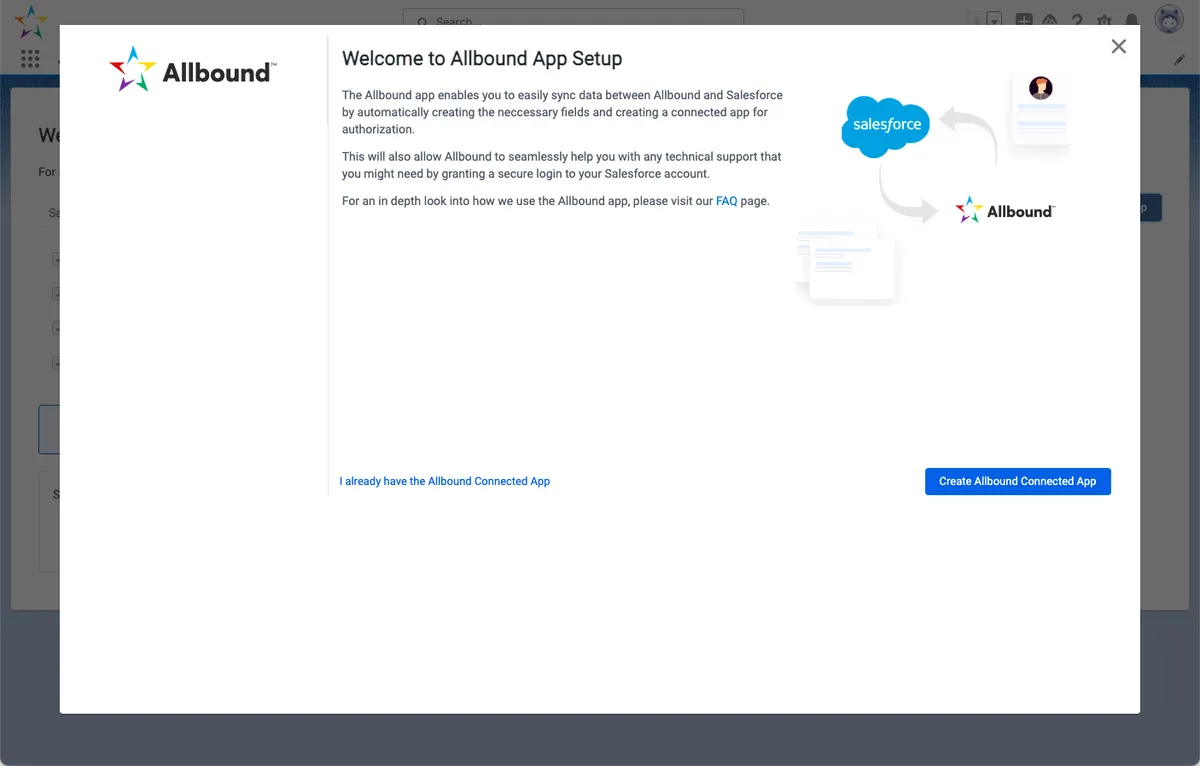The height and width of the screenshot is (766, 1200).
Task: Click 'Welcome to Allbound App Setup' heading
Action: (482, 58)
